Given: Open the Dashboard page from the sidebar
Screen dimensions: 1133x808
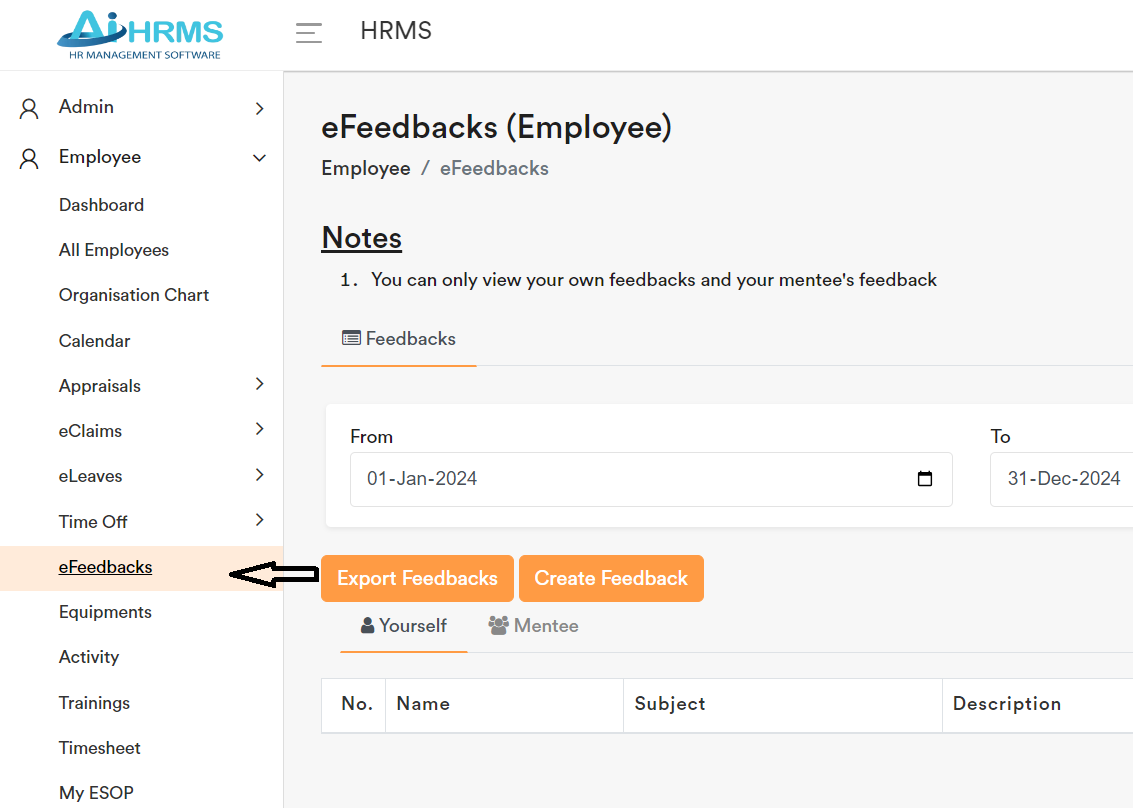Looking at the screenshot, I should click(101, 204).
